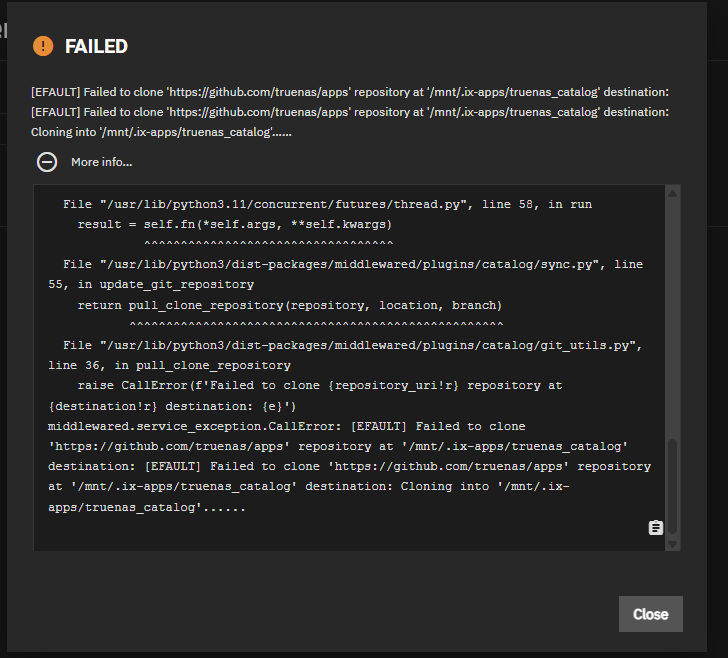Viewport: 728px width, 658px height.
Task: Click the second [EFAULT] error summary line
Action: click(350, 112)
